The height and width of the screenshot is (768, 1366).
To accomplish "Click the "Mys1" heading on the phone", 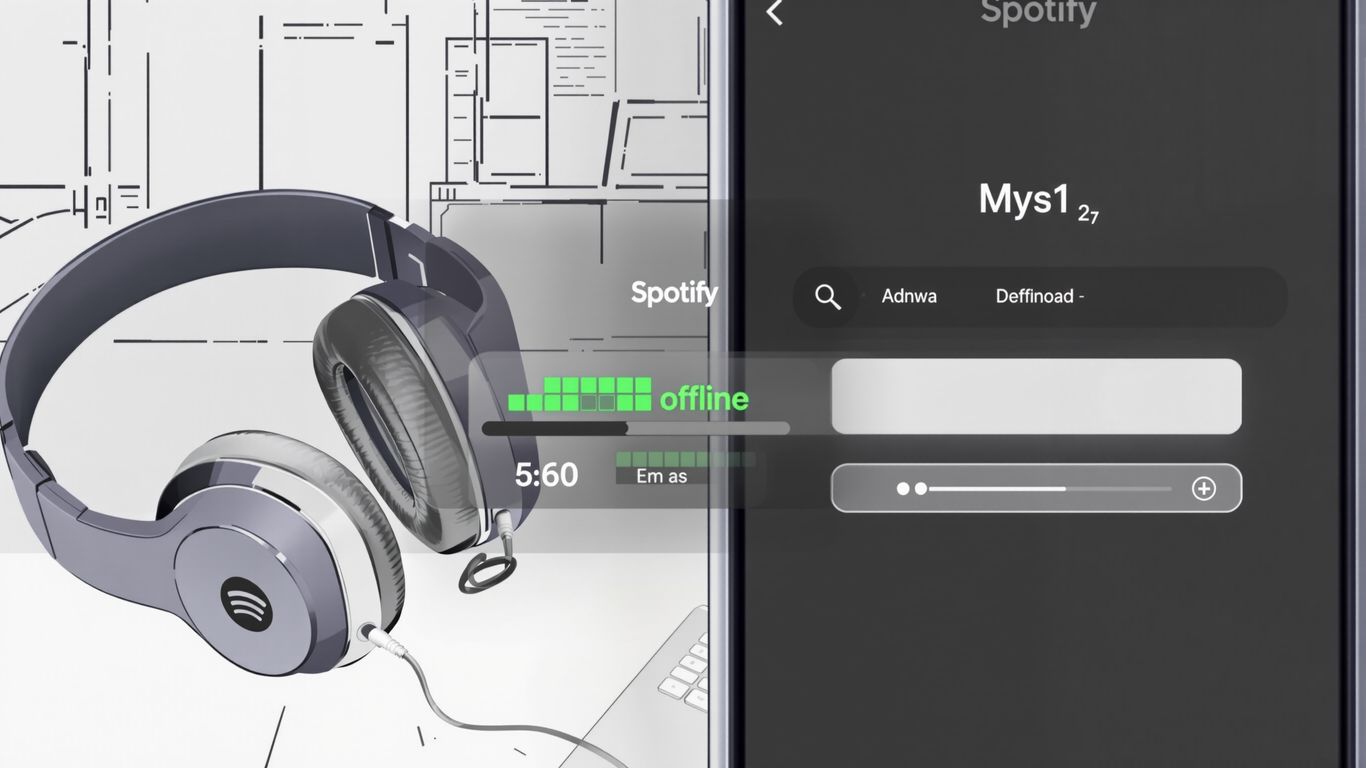I will tap(1024, 200).
